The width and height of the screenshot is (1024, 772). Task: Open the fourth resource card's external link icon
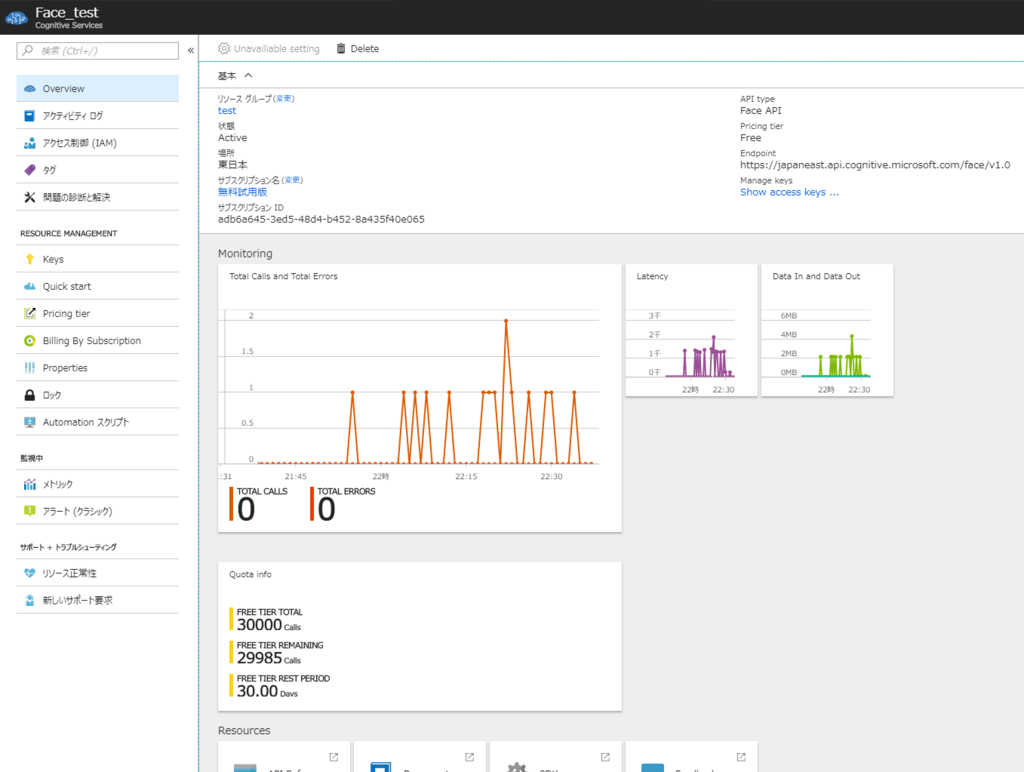tap(741, 757)
